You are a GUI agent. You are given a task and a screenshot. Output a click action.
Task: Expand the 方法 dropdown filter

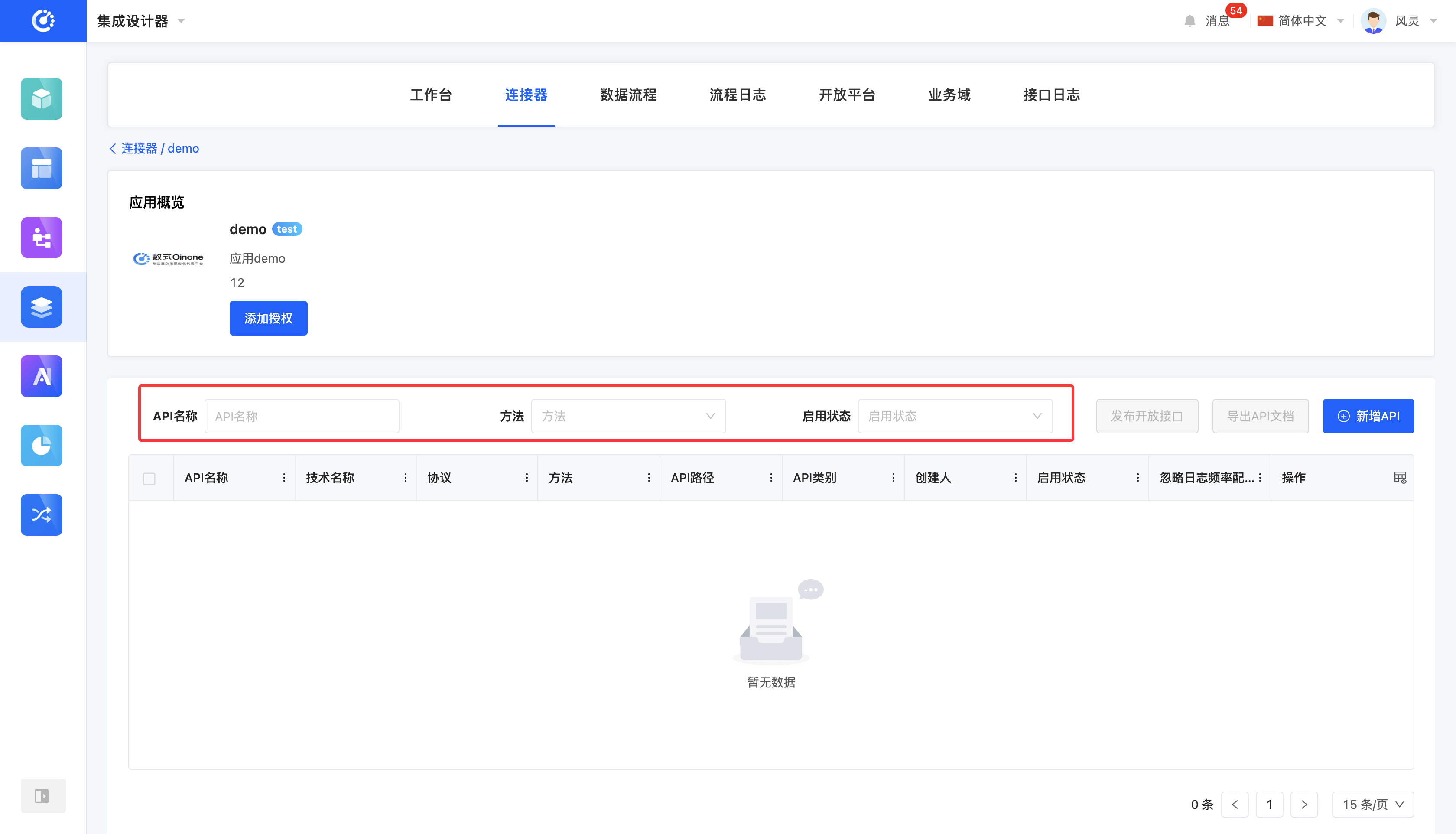(x=628, y=416)
